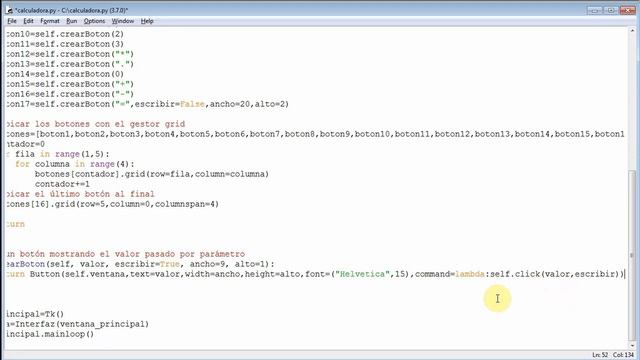Image resolution: width=640 pixels, height=360 pixels.
Task: Open the Edit menu
Action: coord(28,21)
